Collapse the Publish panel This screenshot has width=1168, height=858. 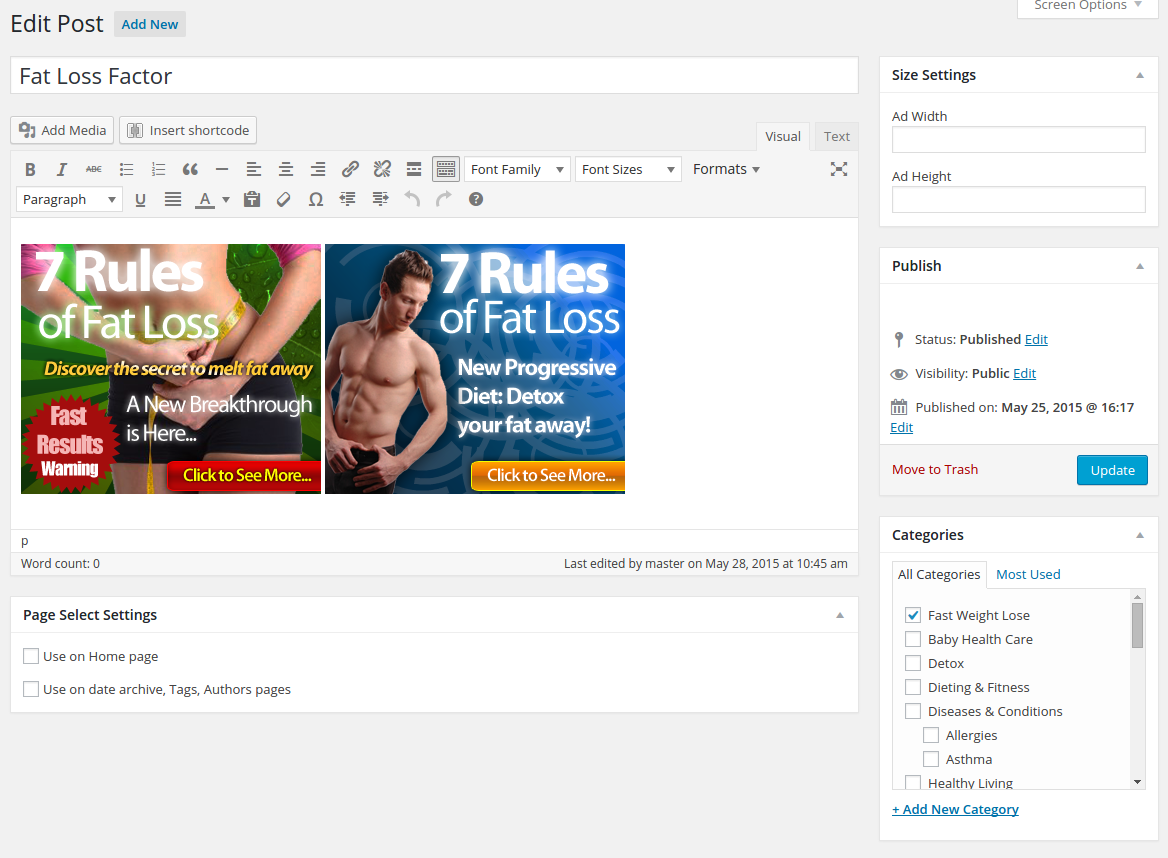[1140, 267]
